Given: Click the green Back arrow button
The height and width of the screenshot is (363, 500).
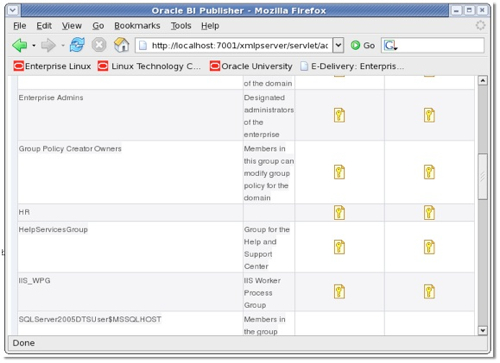Looking at the screenshot, I should [19, 45].
